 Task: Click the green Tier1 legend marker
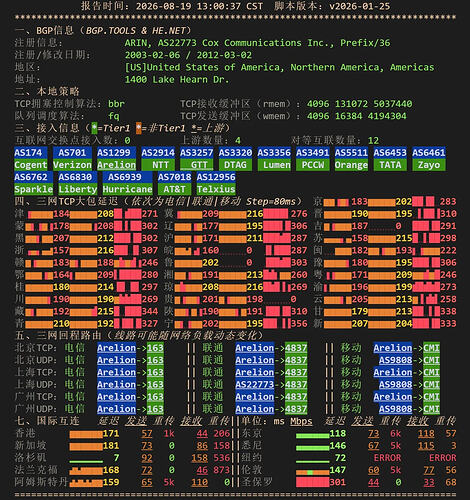pos(94,128)
